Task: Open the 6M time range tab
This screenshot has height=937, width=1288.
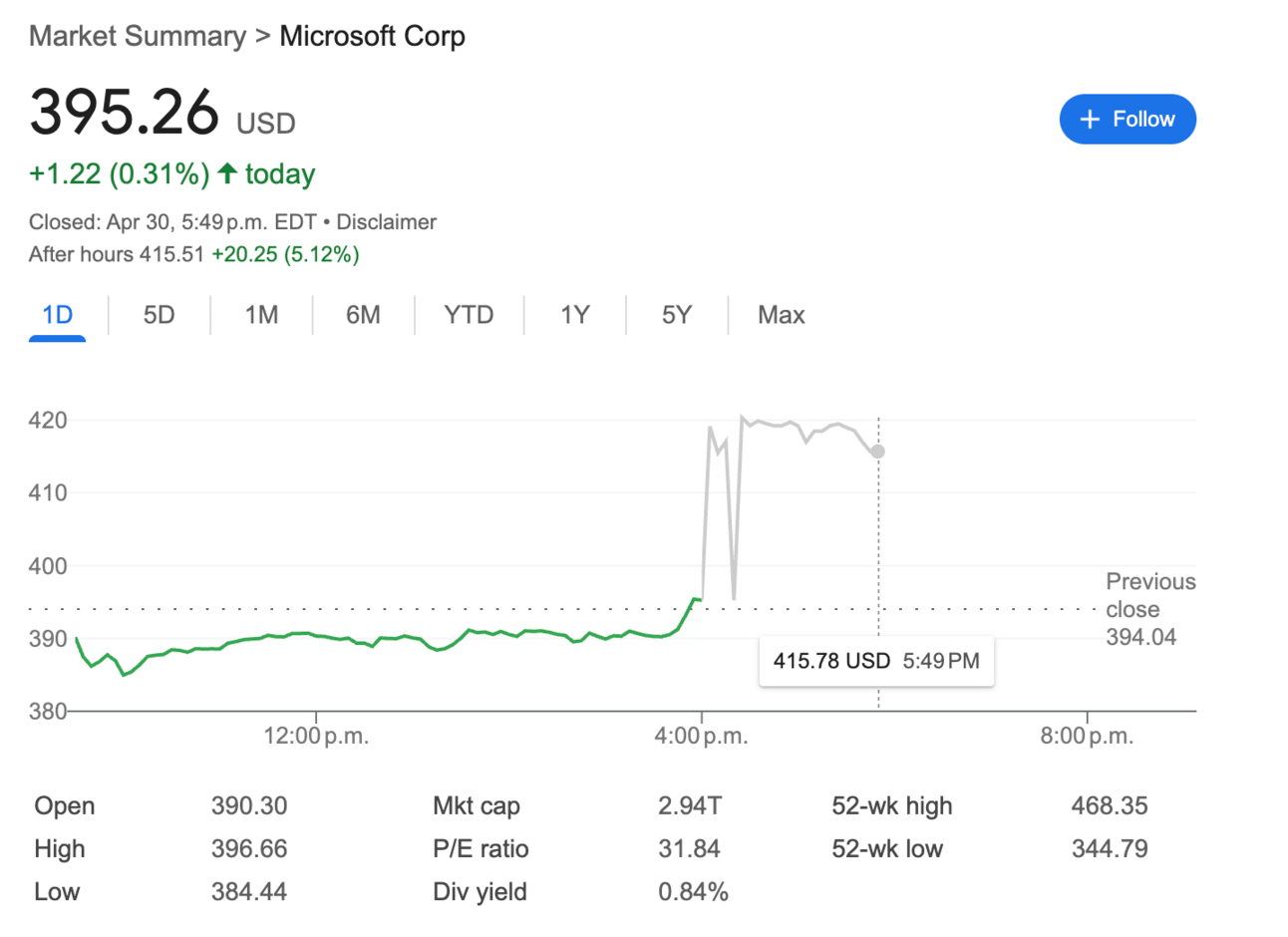Action: pos(363,315)
